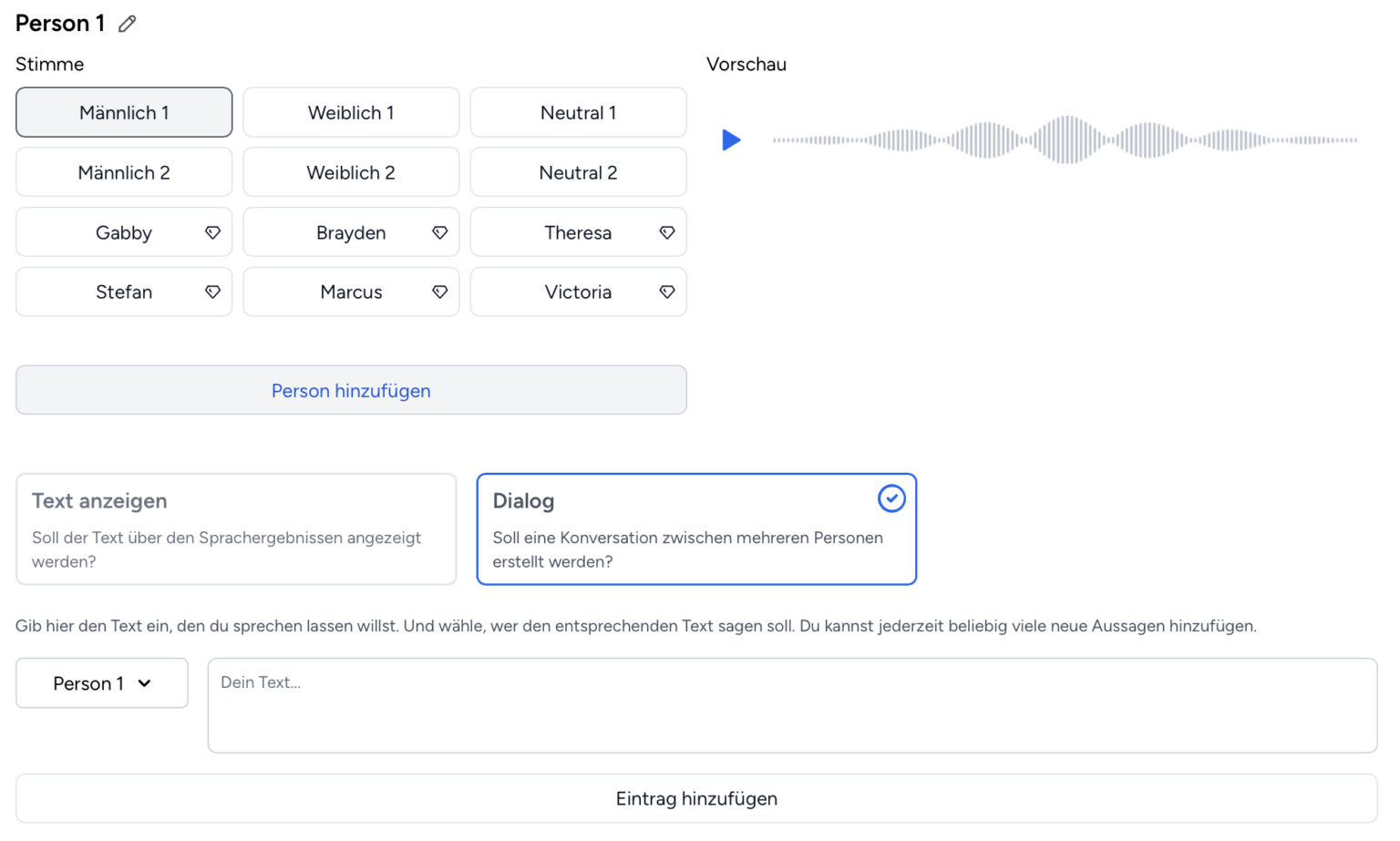The height and width of the screenshot is (841, 1400).
Task: Choose the Weiblich 2 voice
Action: tap(351, 172)
